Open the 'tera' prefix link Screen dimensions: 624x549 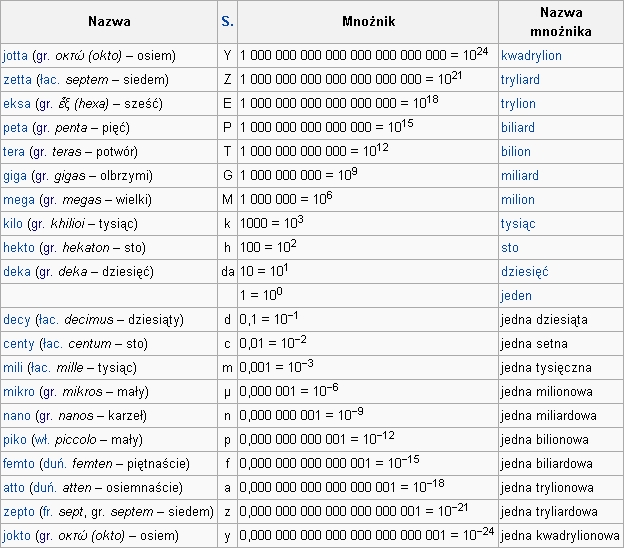(14, 152)
